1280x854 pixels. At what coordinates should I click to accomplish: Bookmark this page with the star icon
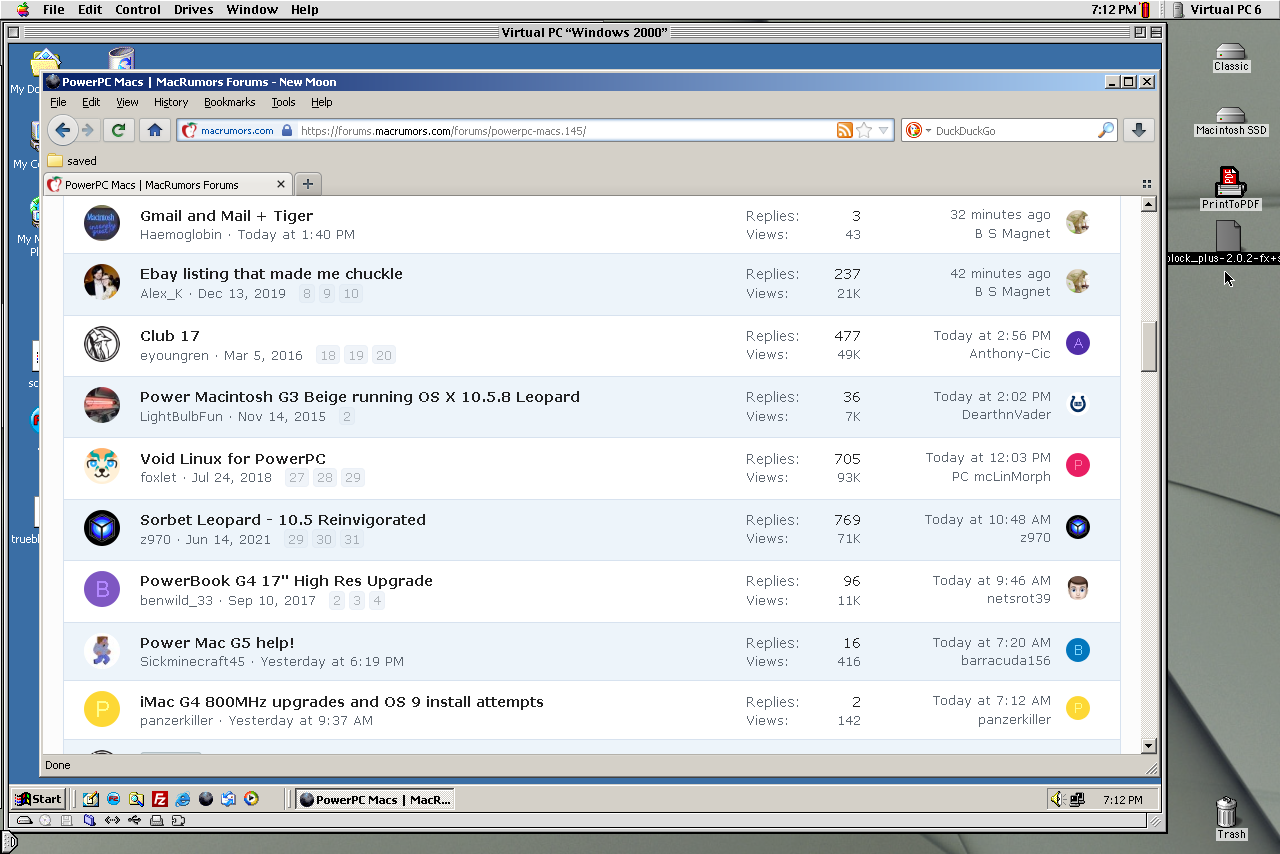(864, 130)
